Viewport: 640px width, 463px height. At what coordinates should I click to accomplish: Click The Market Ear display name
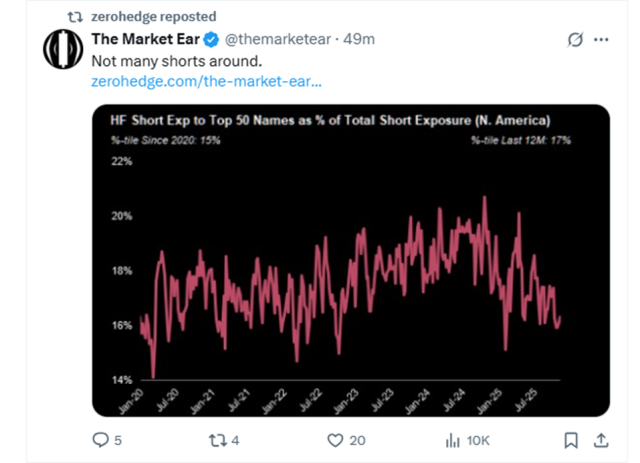click(x=145, y=41)
